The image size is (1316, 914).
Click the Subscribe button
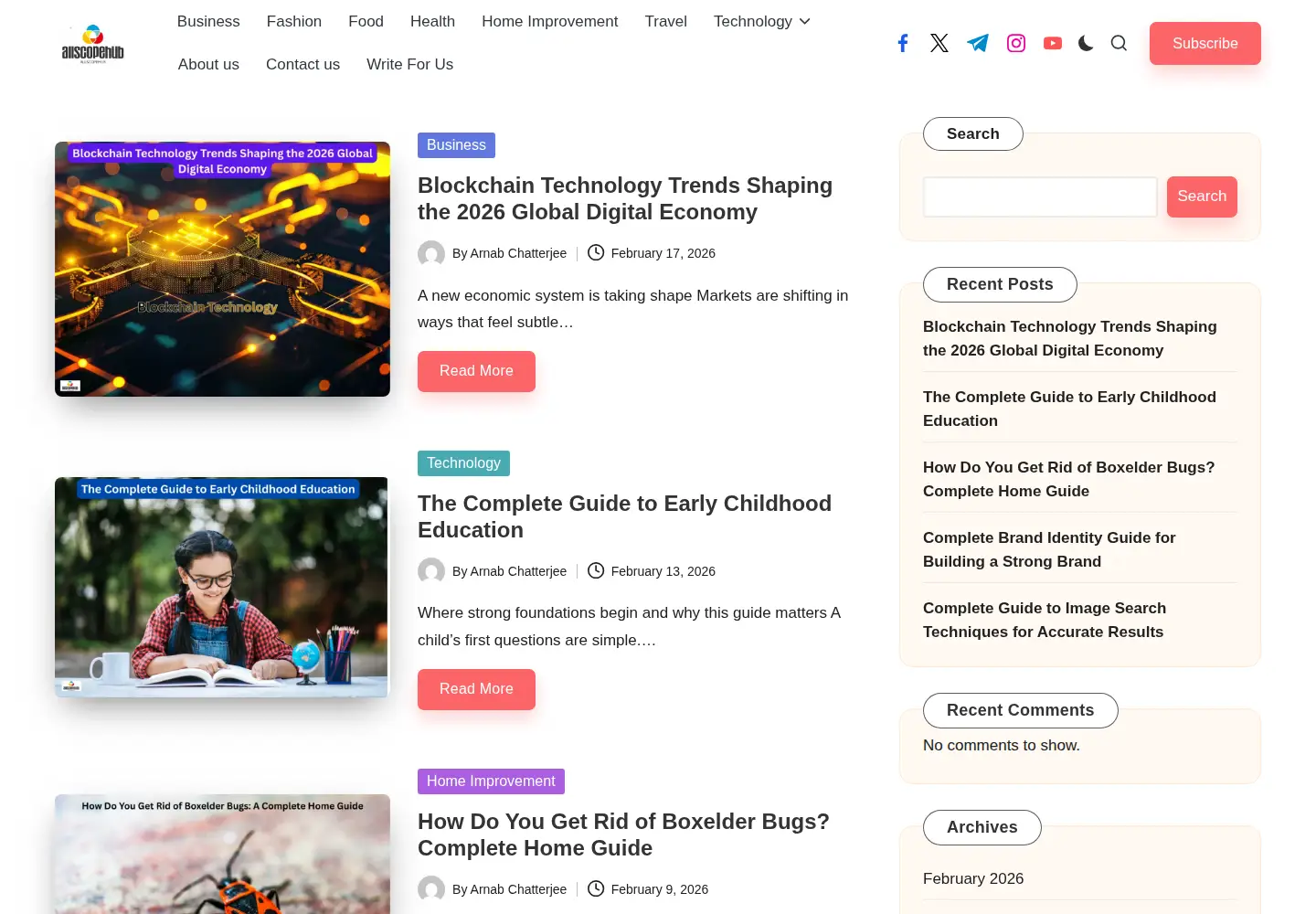coord(1205,43)
